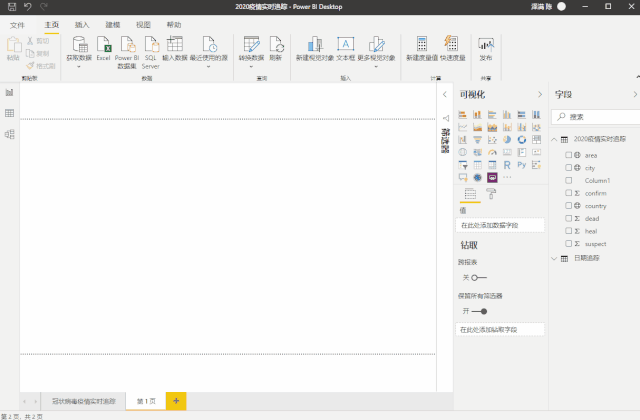Switch to Report view in left sidebar
The width and height of the screenshot is (640, 420).
pyautogui.click(x=9, y=92)
